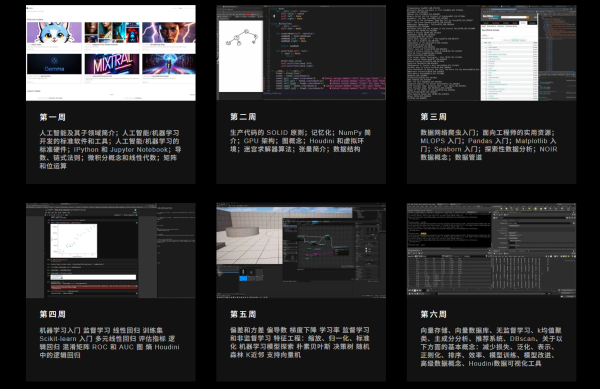Open the 第三周 web scraping screenshot thumbnail
Viewport: 600px width, 389px height.
click(x=491, y=53)
